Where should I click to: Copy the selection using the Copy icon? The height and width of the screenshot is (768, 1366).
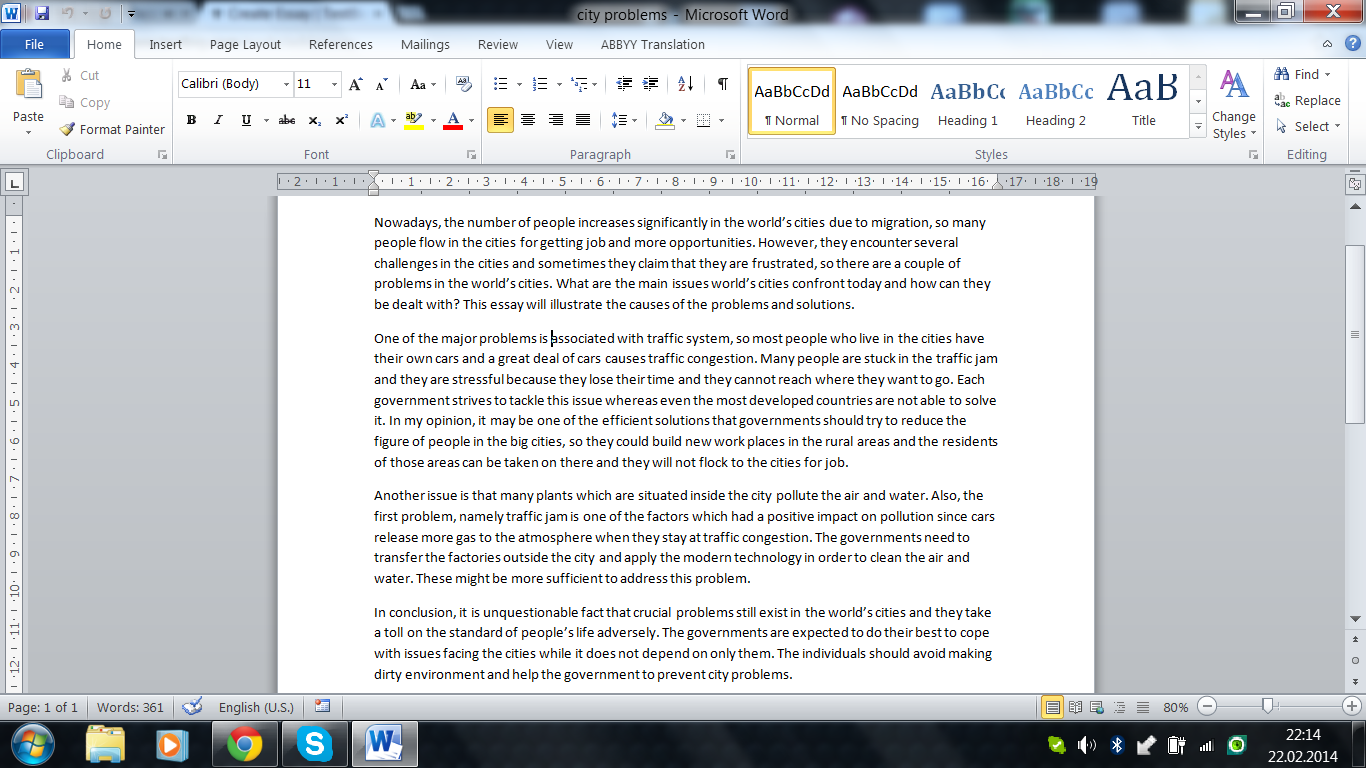click(67, 102)
